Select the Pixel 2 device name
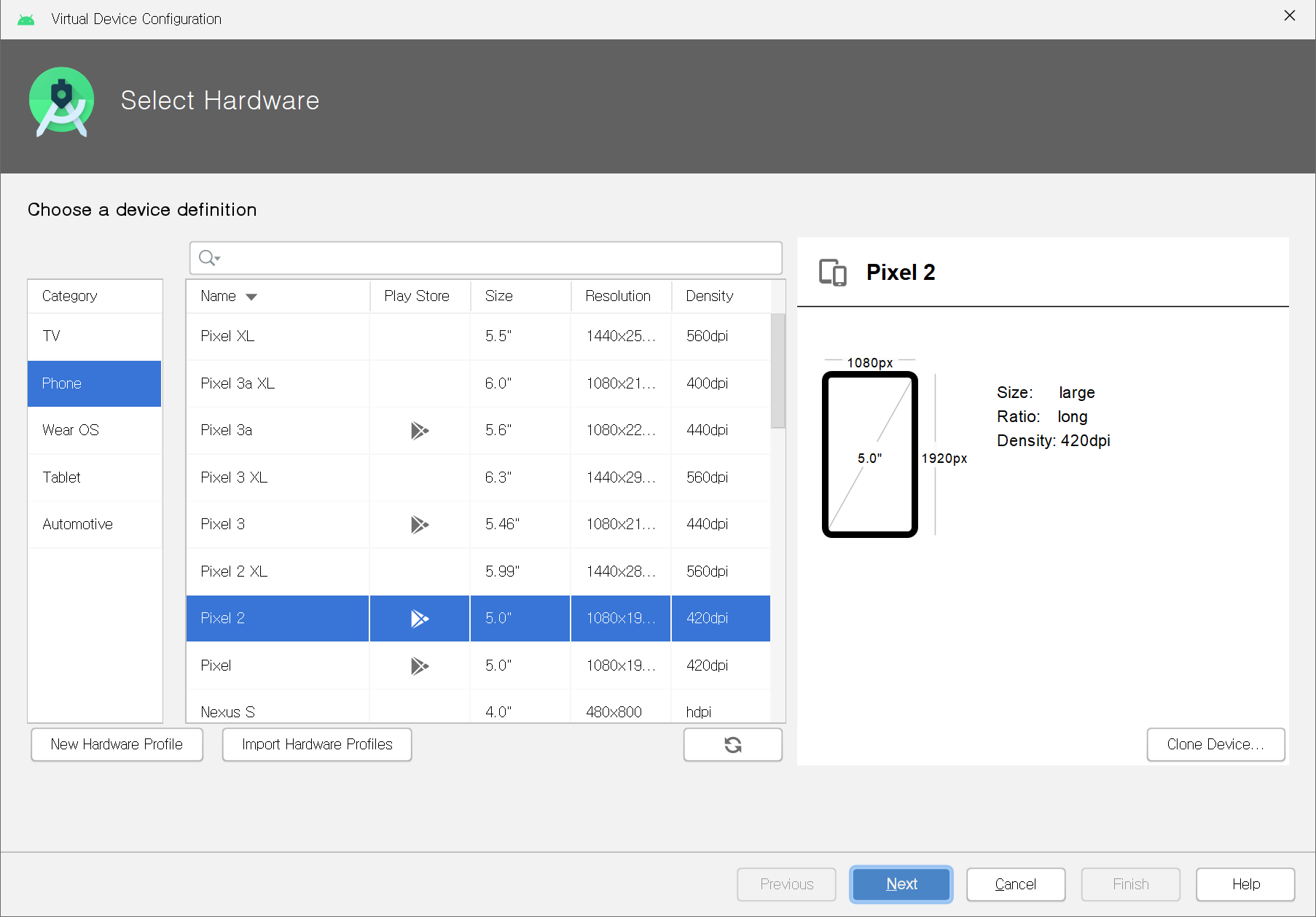Image resolution: width=1316 pixels, height=917 pixels. [223, 618]
